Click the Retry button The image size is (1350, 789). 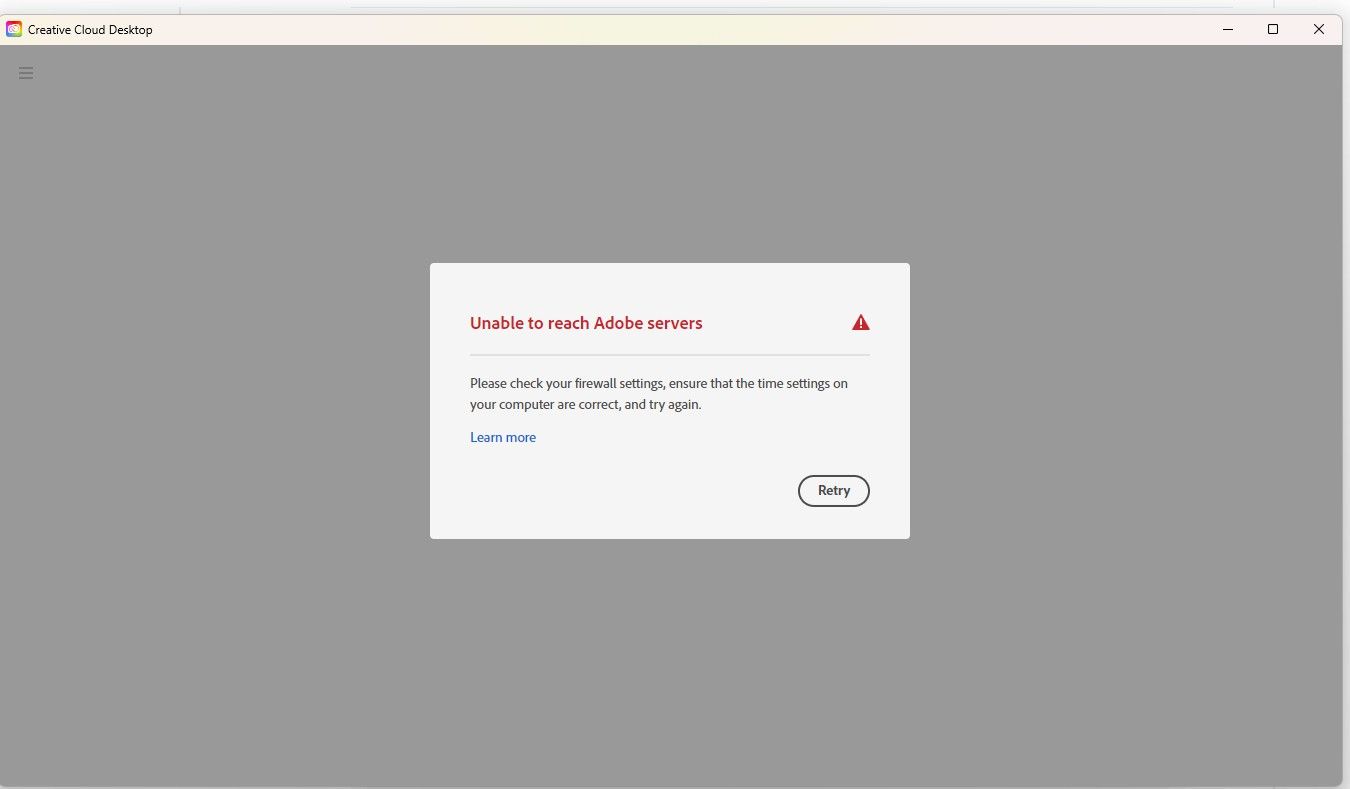[833, 491]
